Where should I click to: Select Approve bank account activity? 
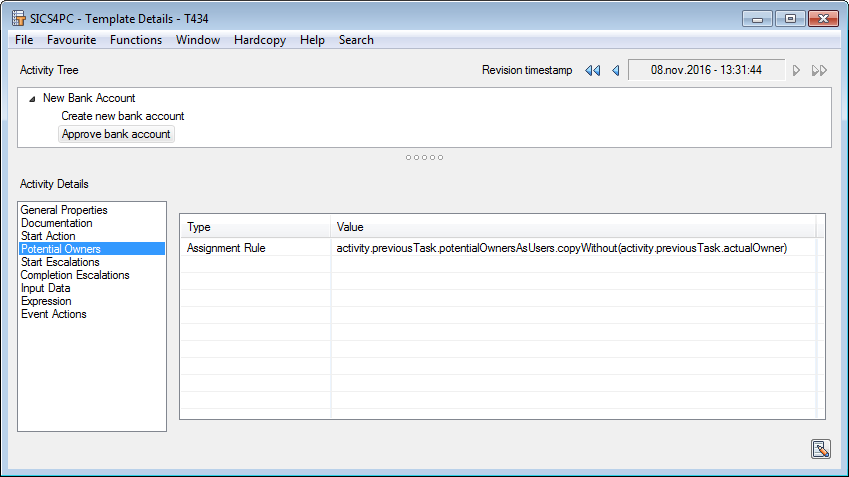(x=116, y=134)
